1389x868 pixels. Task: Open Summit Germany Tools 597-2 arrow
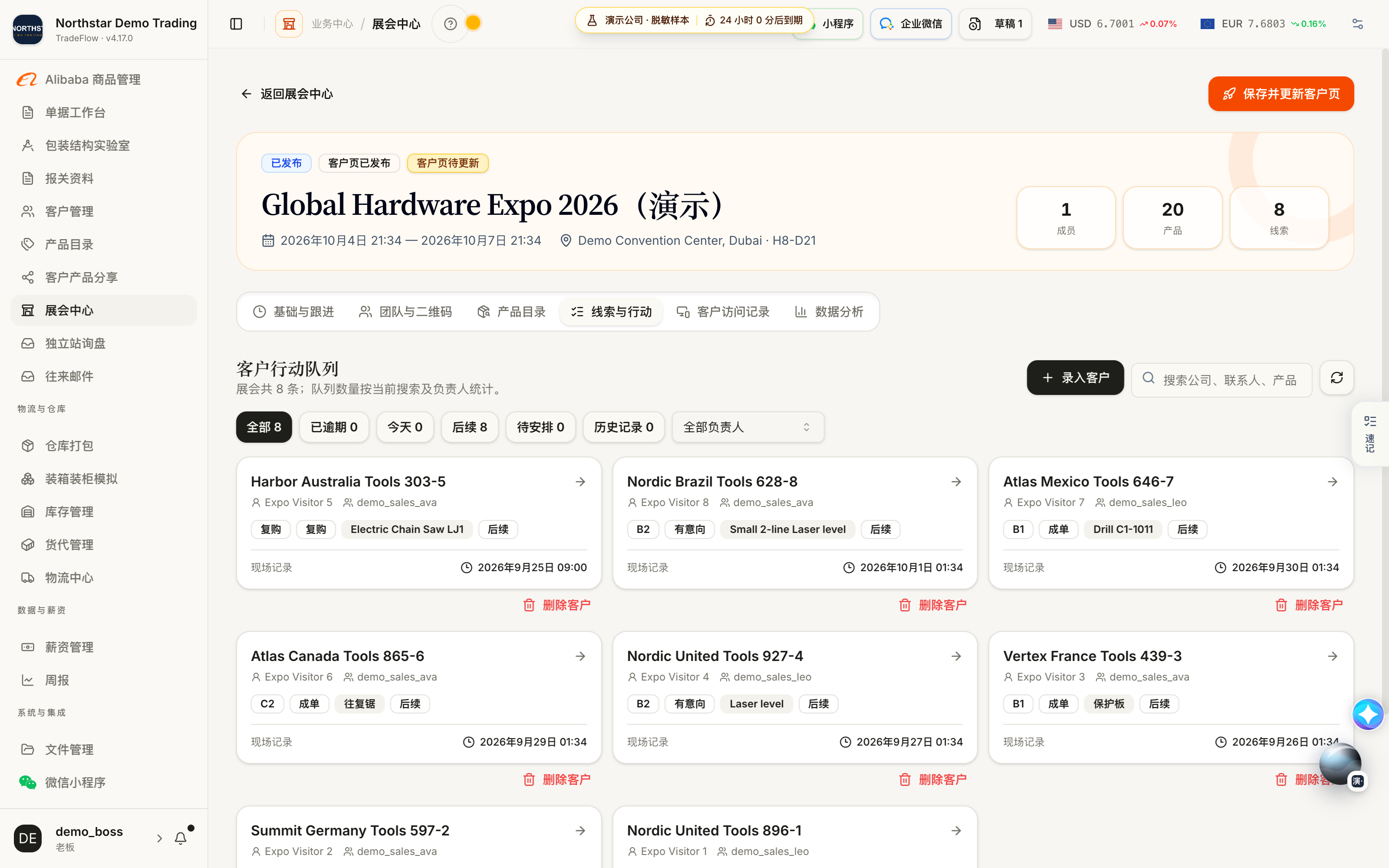(580, 831)
